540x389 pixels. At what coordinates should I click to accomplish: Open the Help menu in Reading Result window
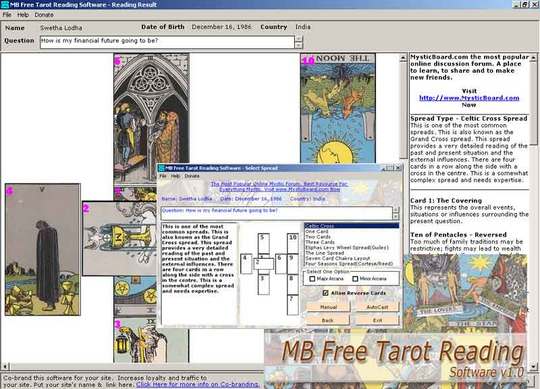(23, 15)
